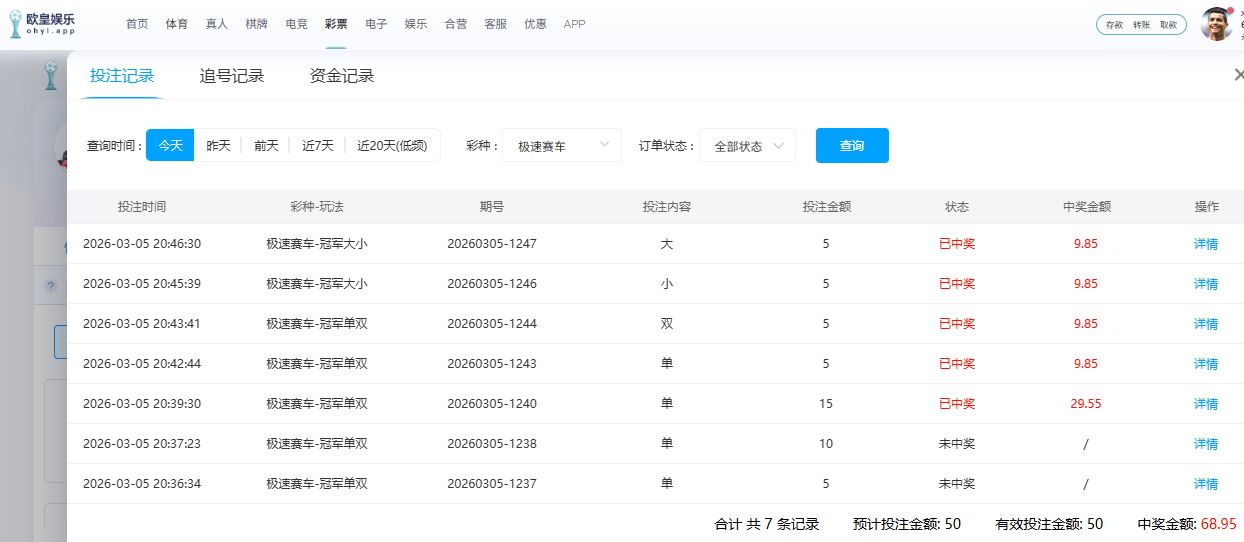Click the question mark help icon
Viewport: 1244px width, 542px height.
(x=51, y=286)
